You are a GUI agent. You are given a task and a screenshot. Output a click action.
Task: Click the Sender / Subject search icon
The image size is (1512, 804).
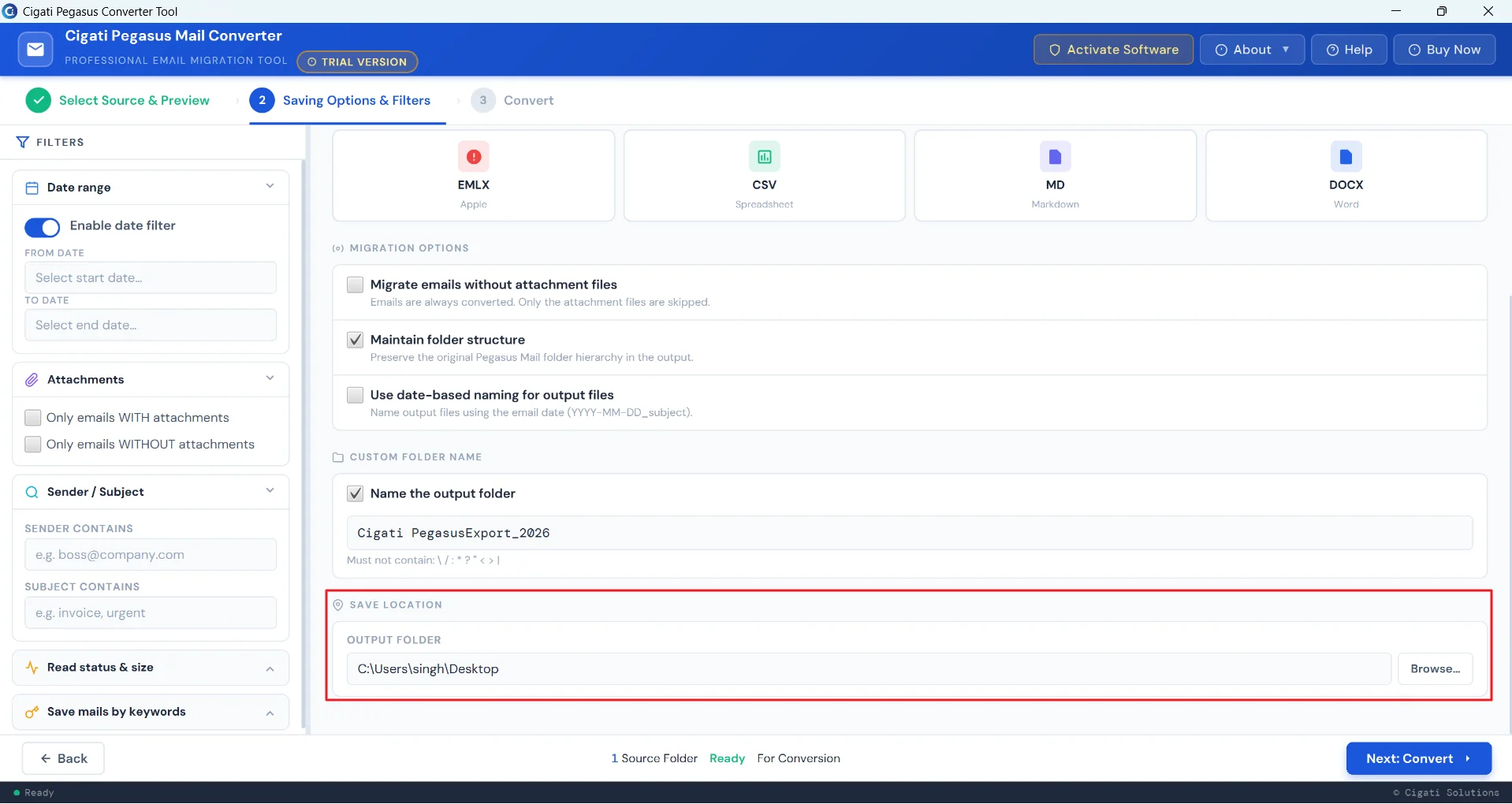tap(32, 492)
